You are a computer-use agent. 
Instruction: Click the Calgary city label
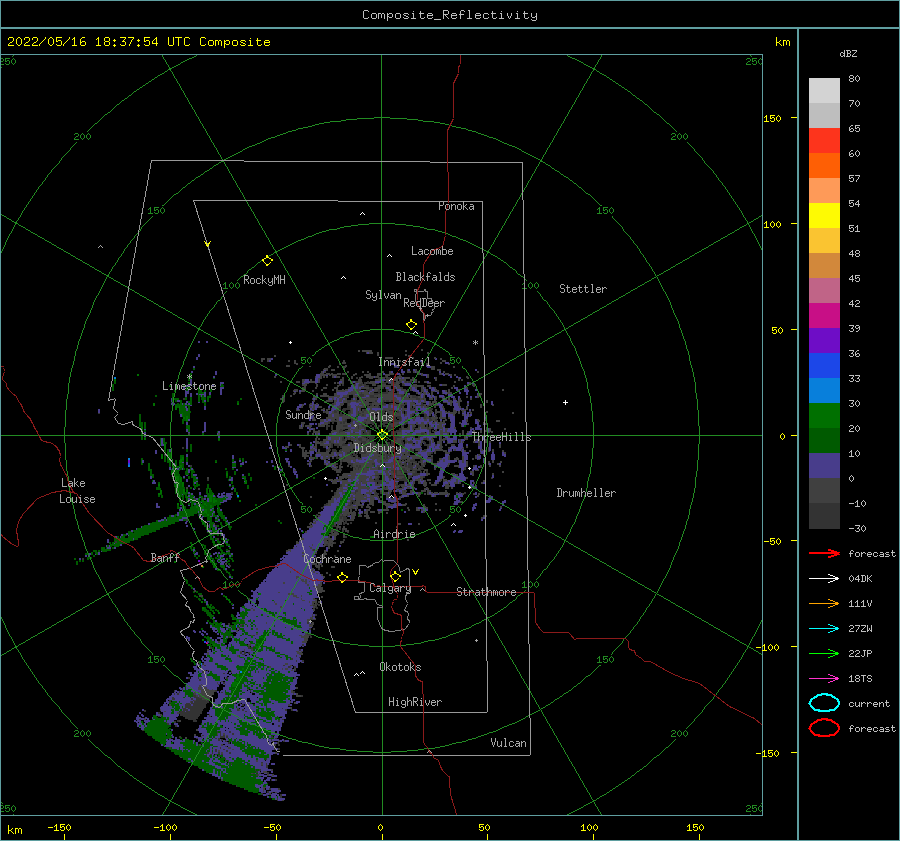[390, 588]
